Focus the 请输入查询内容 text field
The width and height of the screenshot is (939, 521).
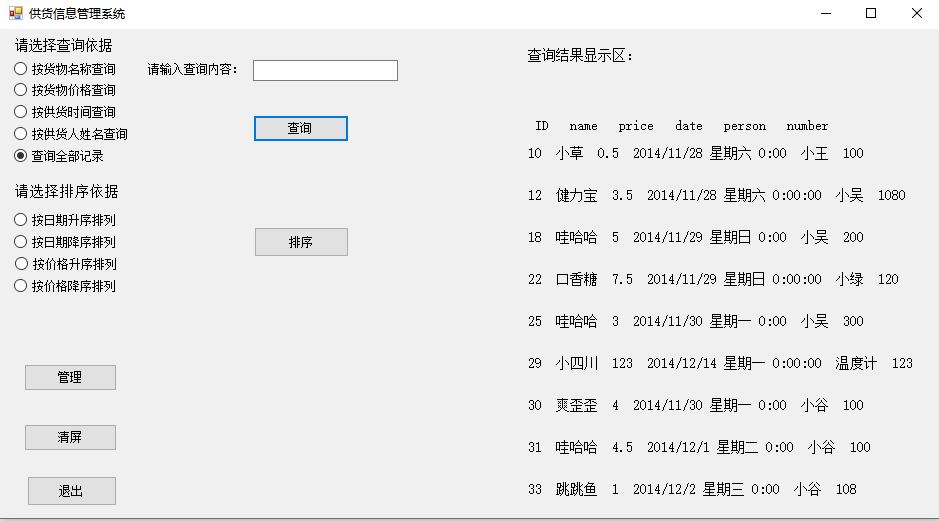point(325,70)
